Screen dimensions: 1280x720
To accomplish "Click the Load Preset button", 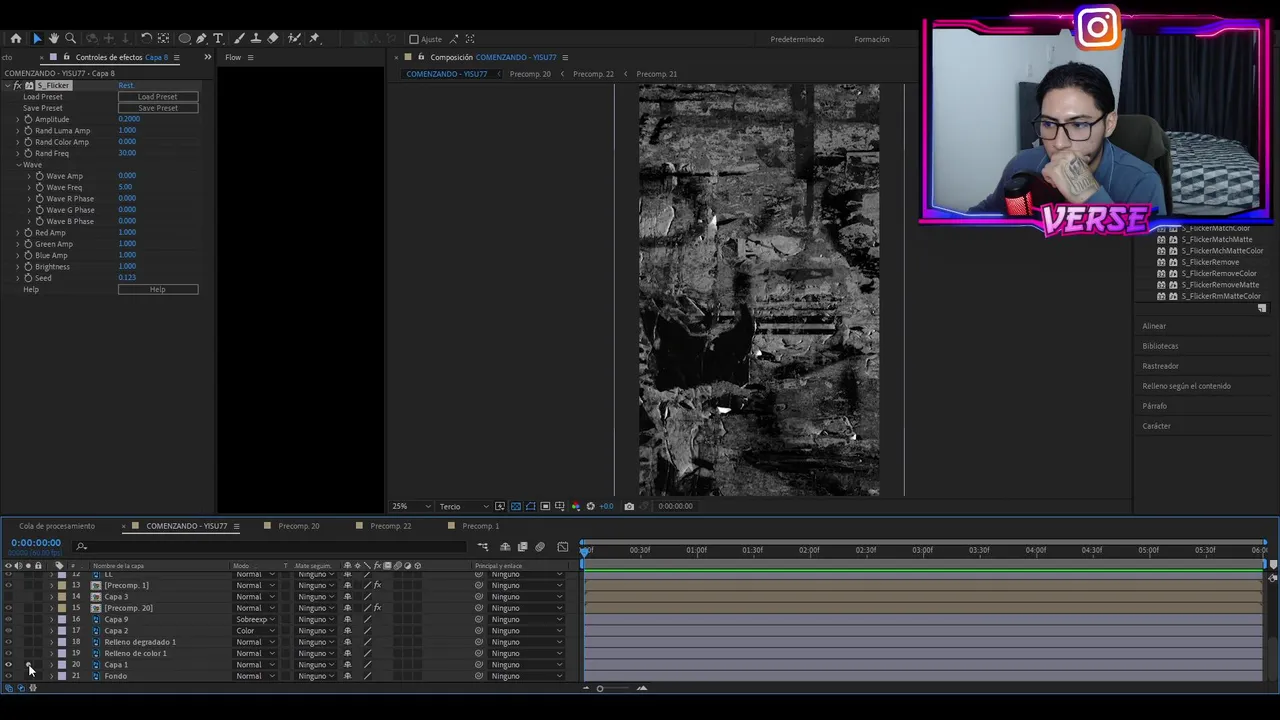I will point(157,97).
